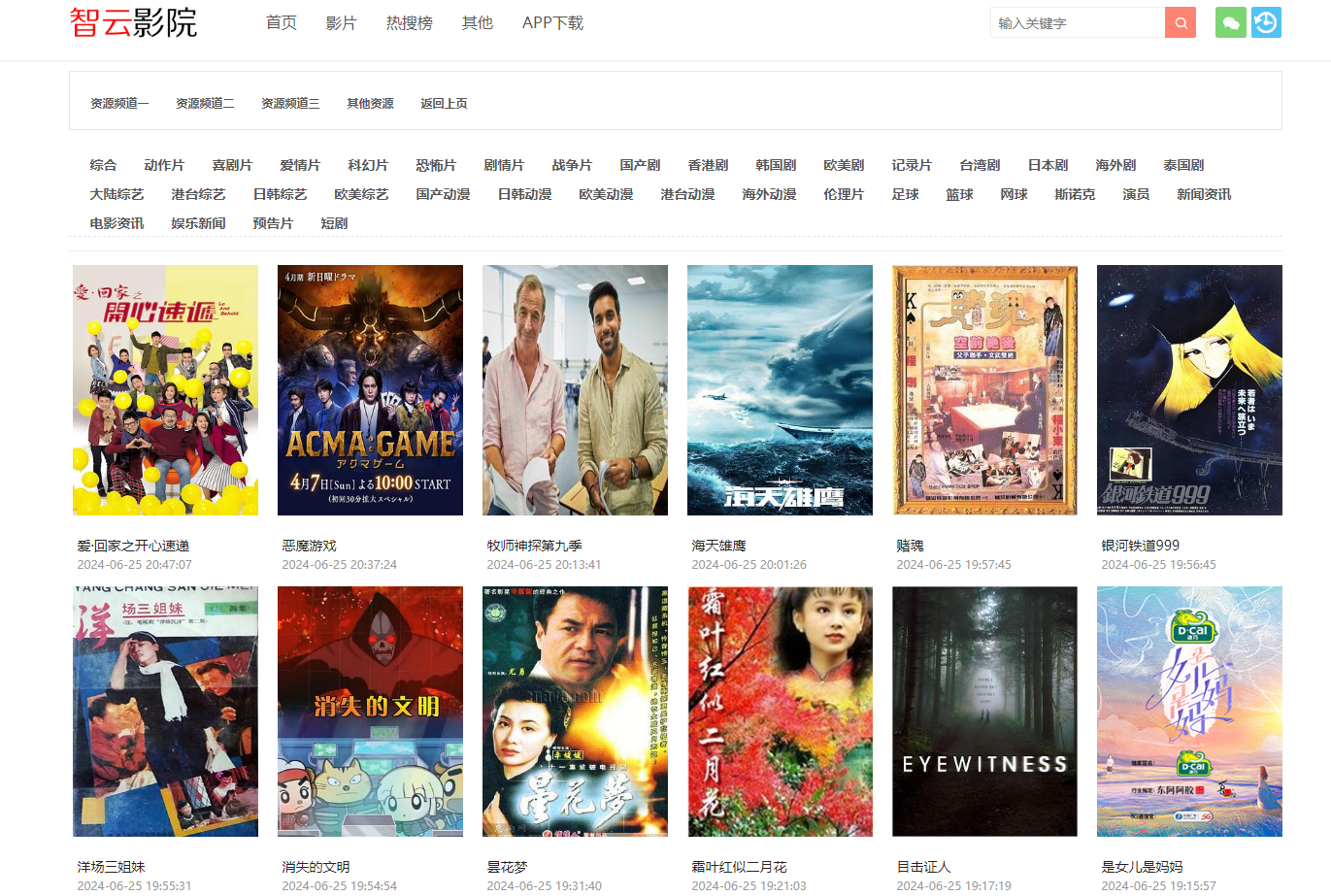Filter by 剧情片 category
1331x896 pixels.
504,165
